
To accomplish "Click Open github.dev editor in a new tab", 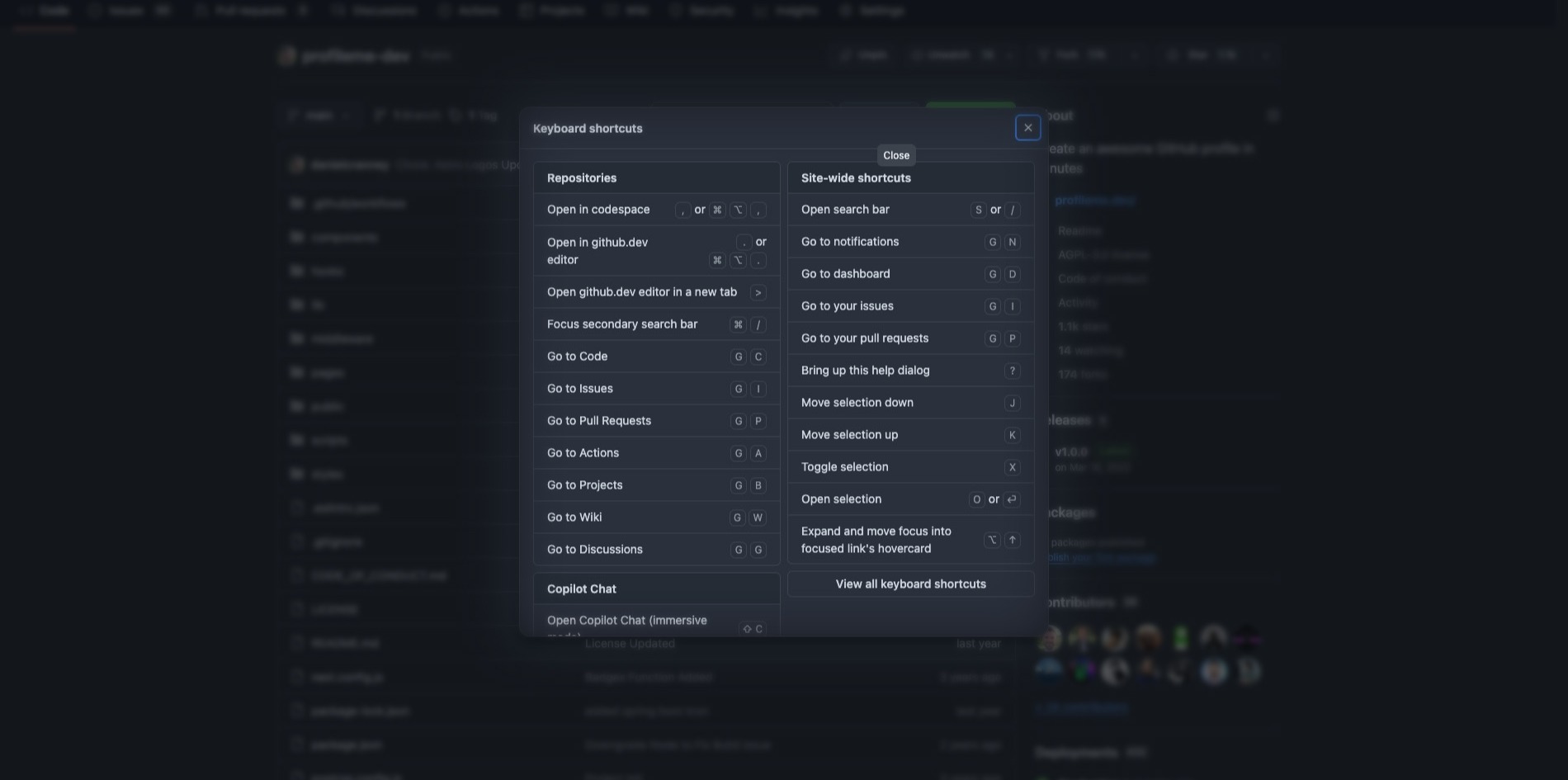I will point(642,292).
